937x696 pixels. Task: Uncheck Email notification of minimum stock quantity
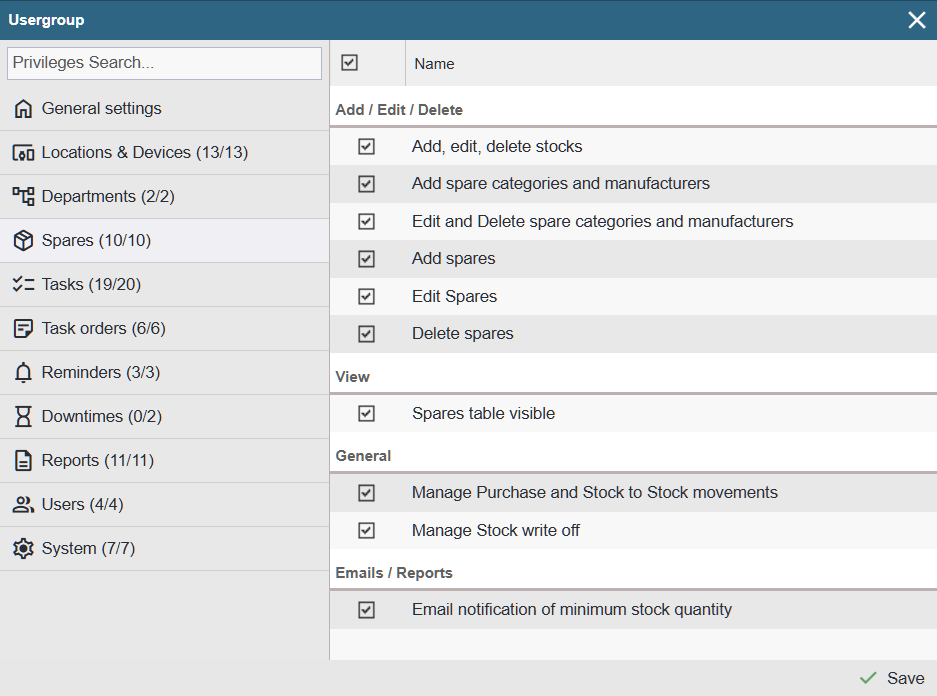(x=366, y=609)
